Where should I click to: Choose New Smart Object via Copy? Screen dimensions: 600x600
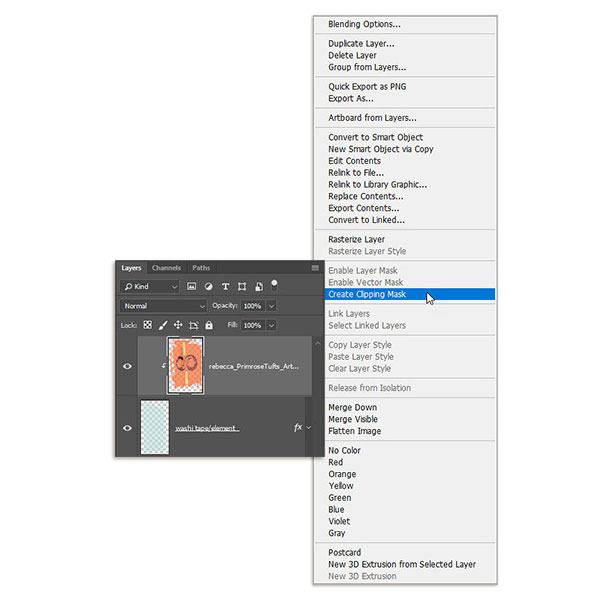click(x=405, y=149)
